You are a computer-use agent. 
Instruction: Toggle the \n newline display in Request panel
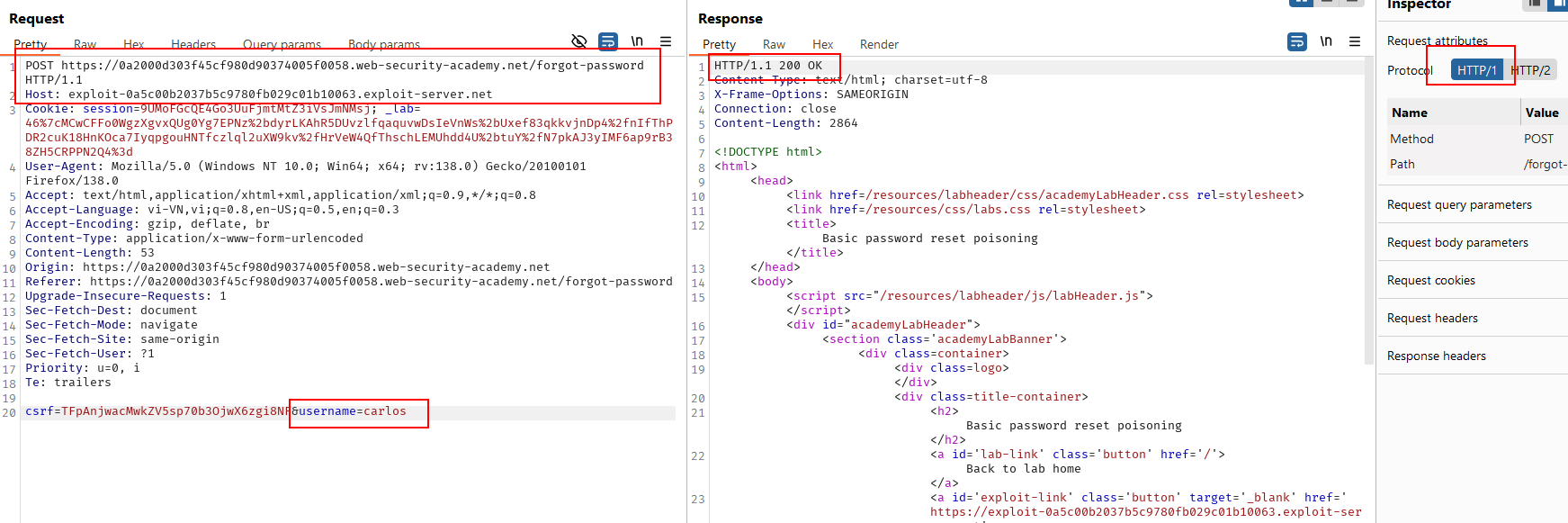pos(637,41)
